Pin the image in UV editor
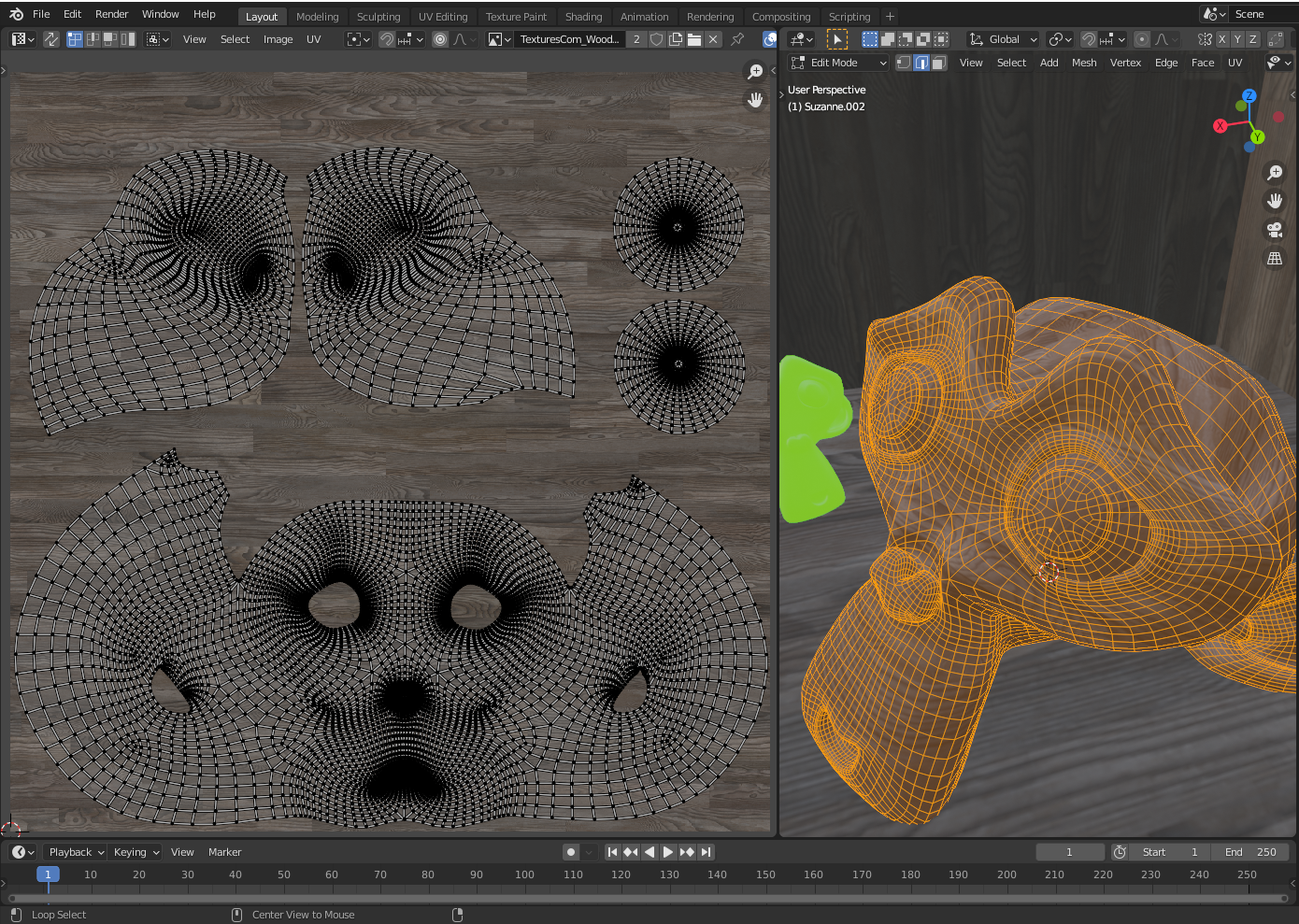This screenshot has height=924, width=1299. coord(737,39)
